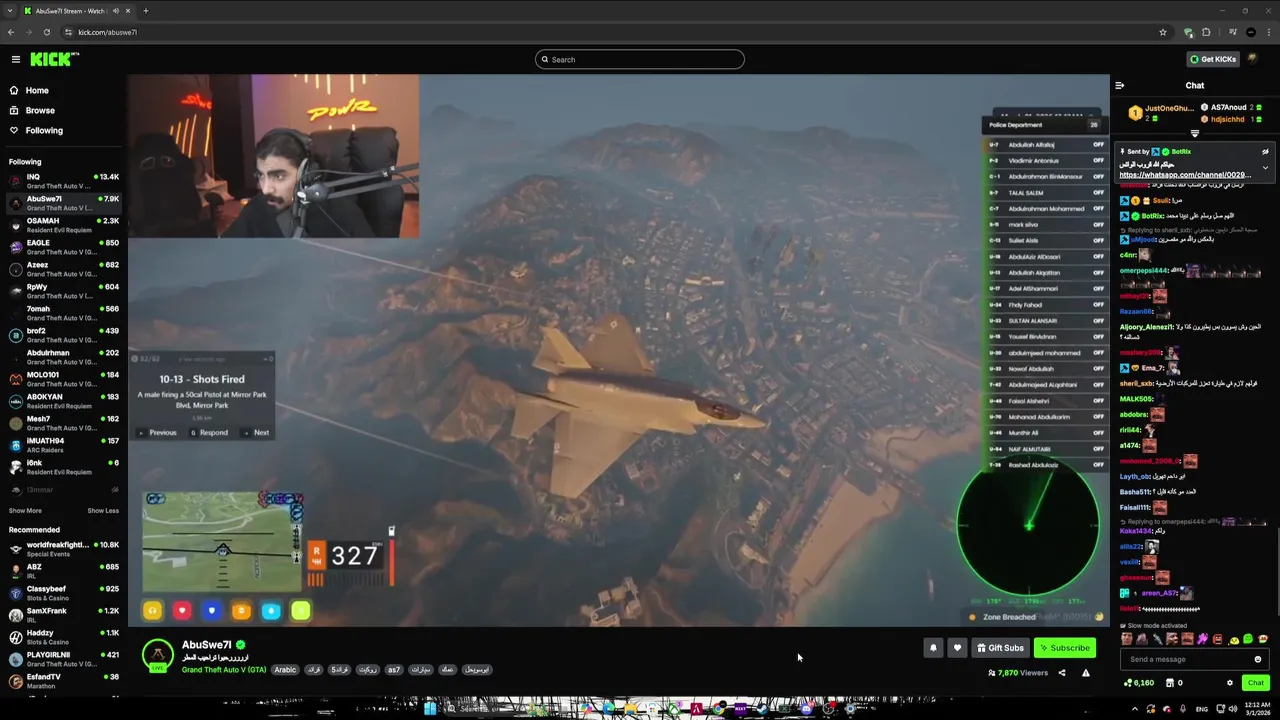This screenshot has height=720, width=1280.
Task: Open the Kick hamburger menu
Action: [x=15, y=59]
